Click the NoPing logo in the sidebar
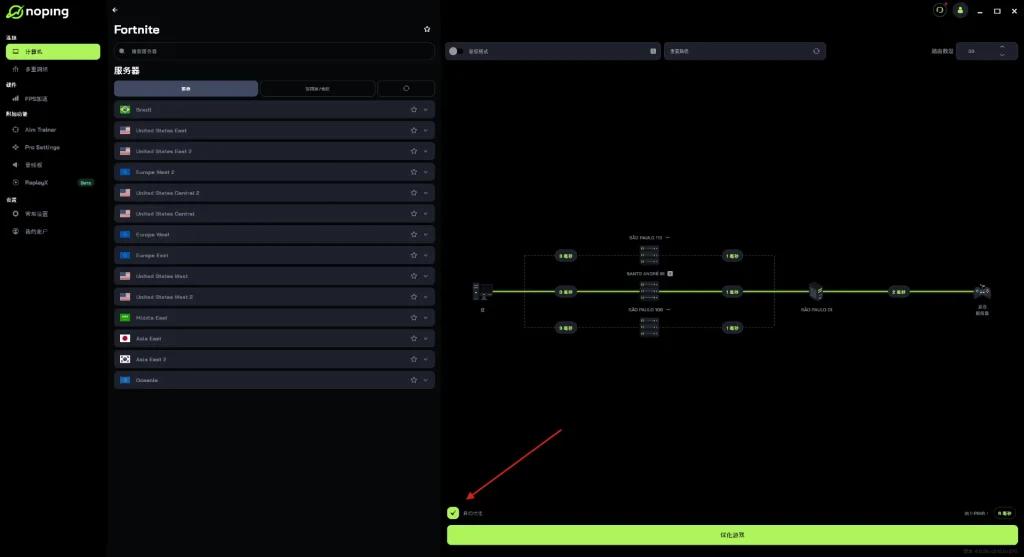The height and width of the screenshot is (557, 1024). [37, 12]
